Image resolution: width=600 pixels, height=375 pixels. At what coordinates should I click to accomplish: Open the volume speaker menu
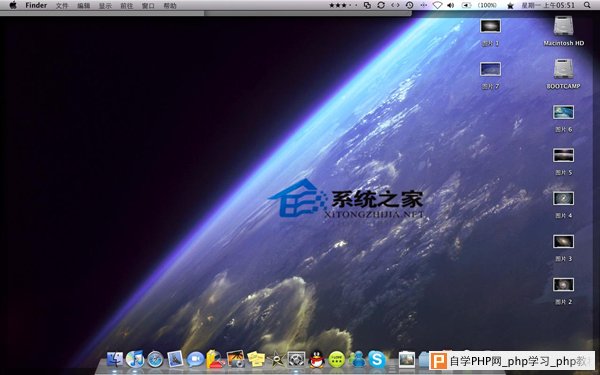[x=451, y=5]
